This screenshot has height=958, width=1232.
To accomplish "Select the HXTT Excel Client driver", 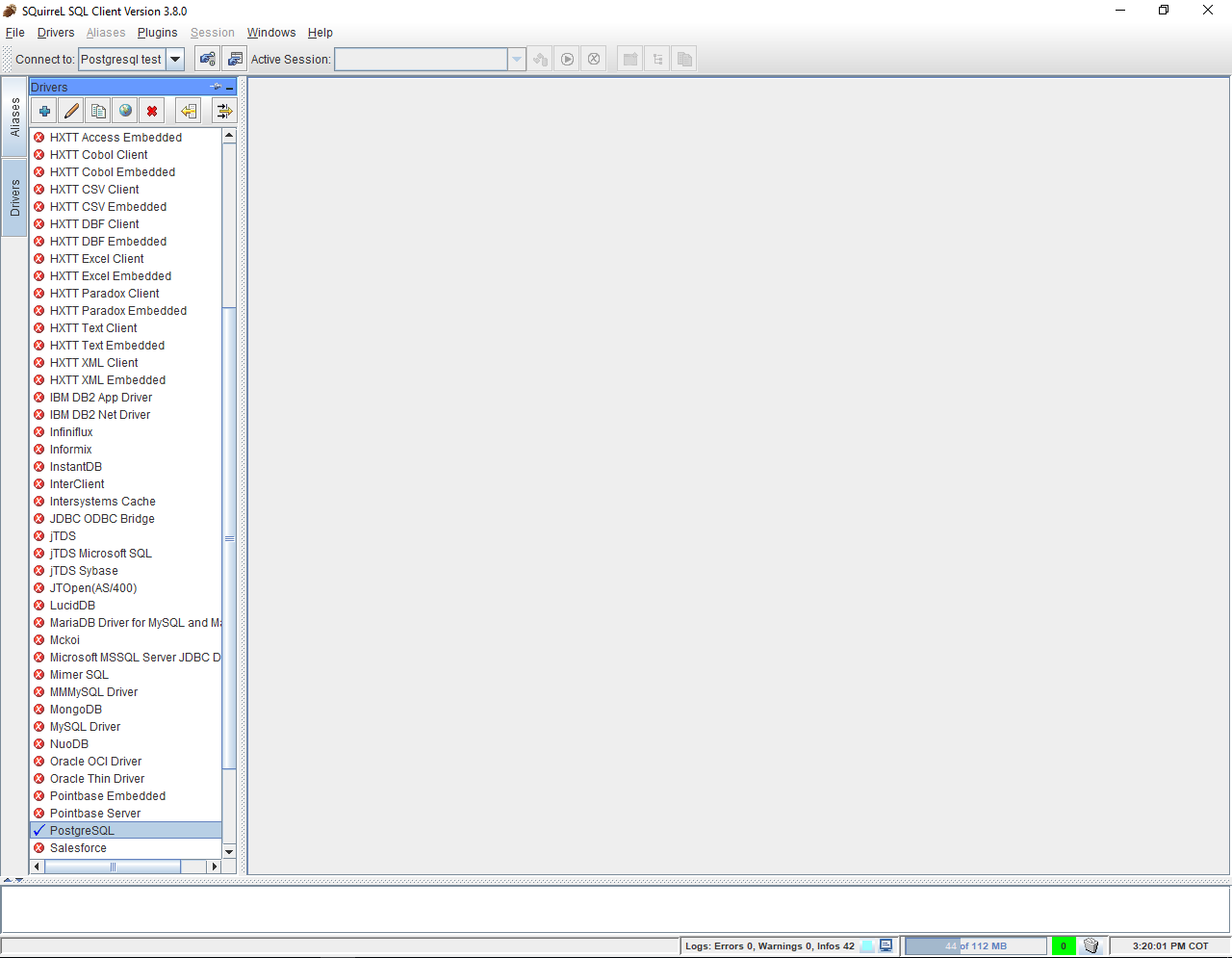I will pyautogui.click(x=126, y=259).
